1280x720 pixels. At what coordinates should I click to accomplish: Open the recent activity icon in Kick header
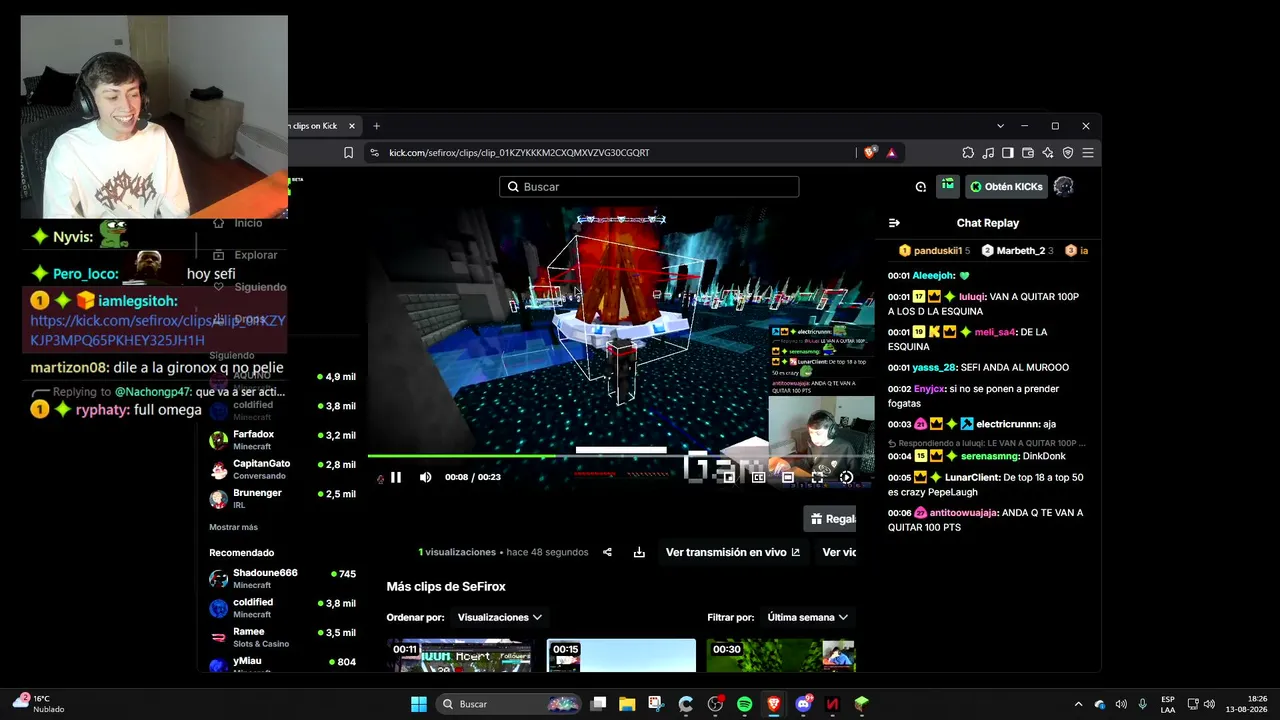click(921, 187)
